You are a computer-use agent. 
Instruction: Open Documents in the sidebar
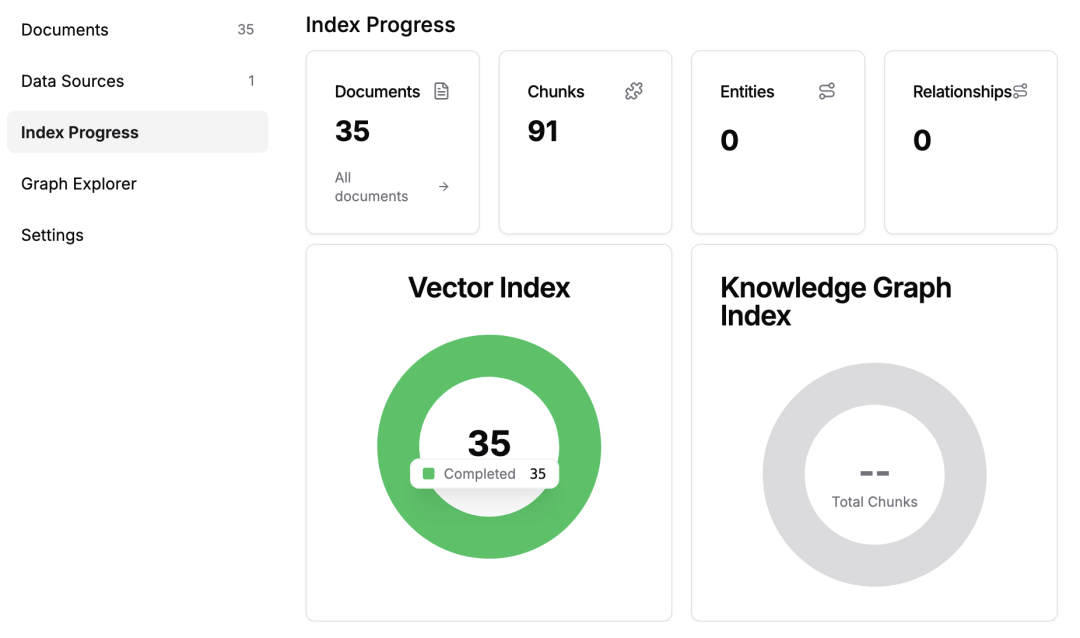[x=65, y=30]
